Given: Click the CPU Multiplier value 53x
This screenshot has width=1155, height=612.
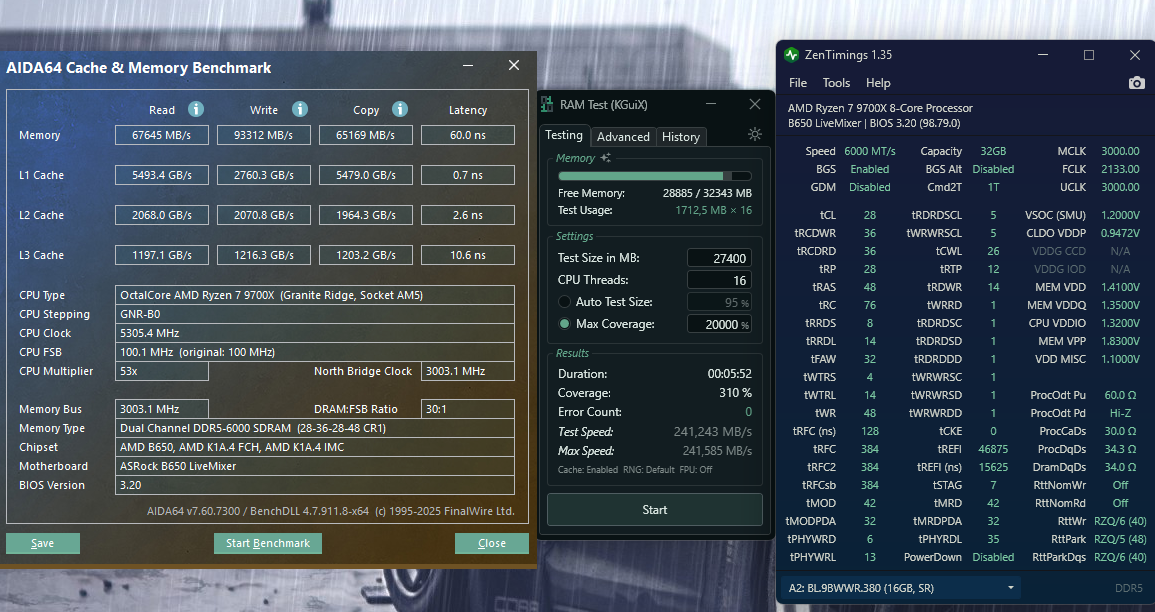Looking at the screenshot, I should (161, 371).
